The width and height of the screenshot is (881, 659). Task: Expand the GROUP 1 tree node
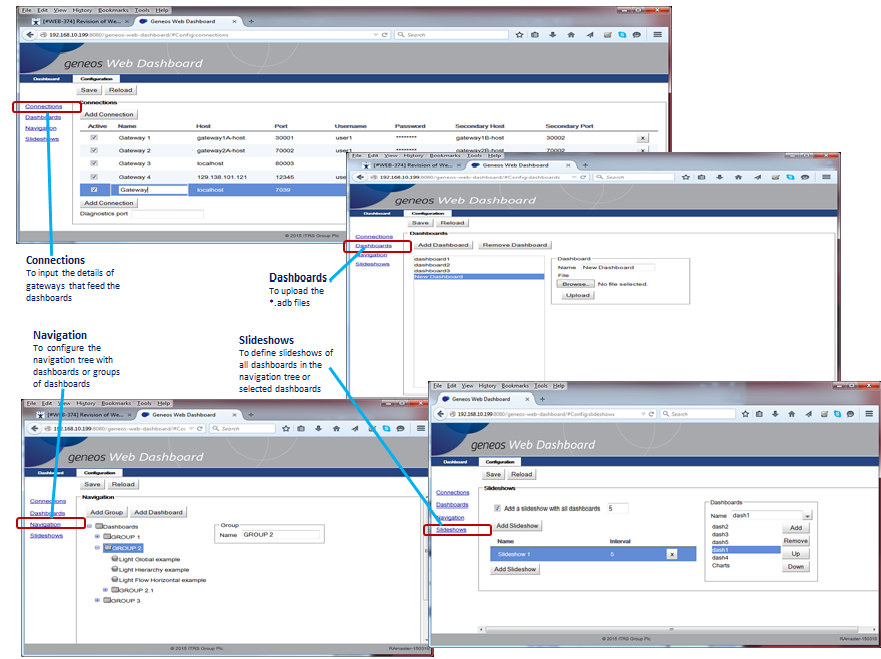98,537
